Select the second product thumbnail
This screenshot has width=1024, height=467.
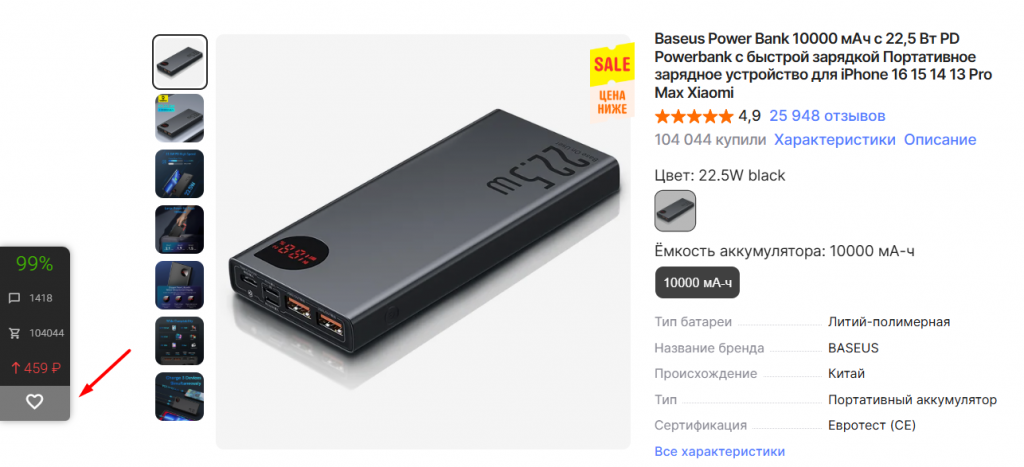click(x=180, y=118)
